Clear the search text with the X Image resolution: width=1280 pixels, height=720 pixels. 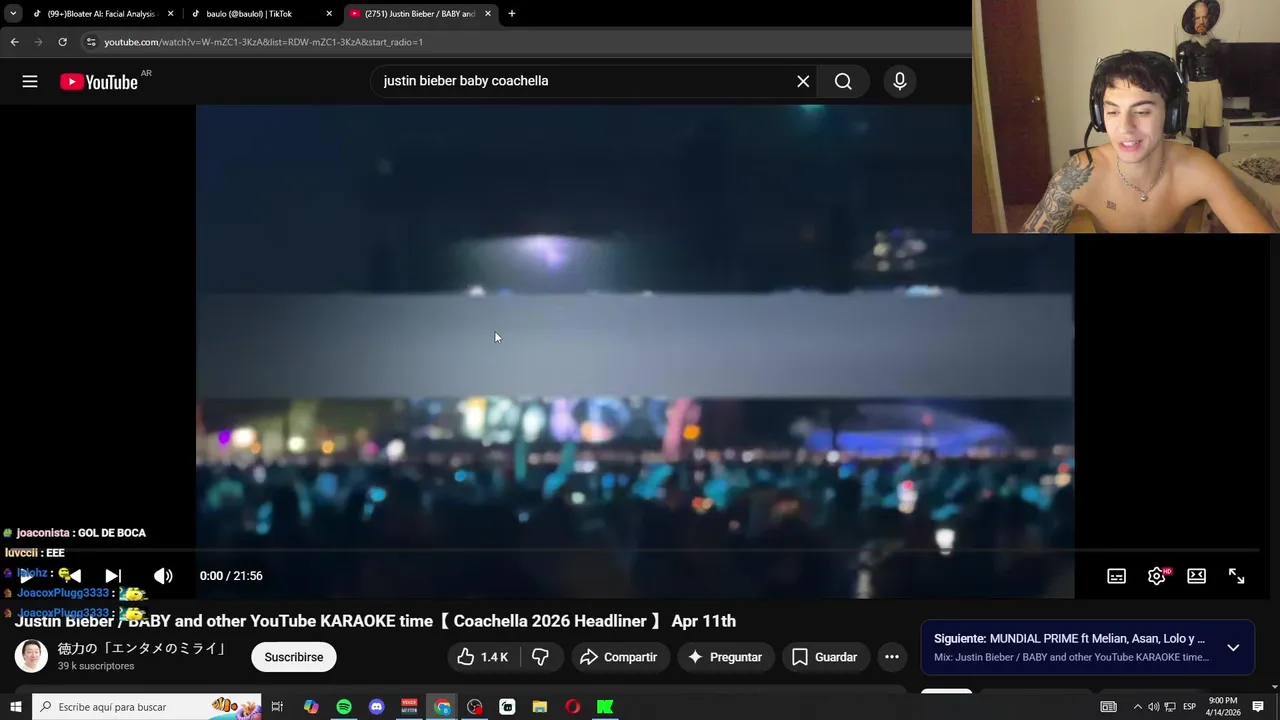(x=803, y=81)
